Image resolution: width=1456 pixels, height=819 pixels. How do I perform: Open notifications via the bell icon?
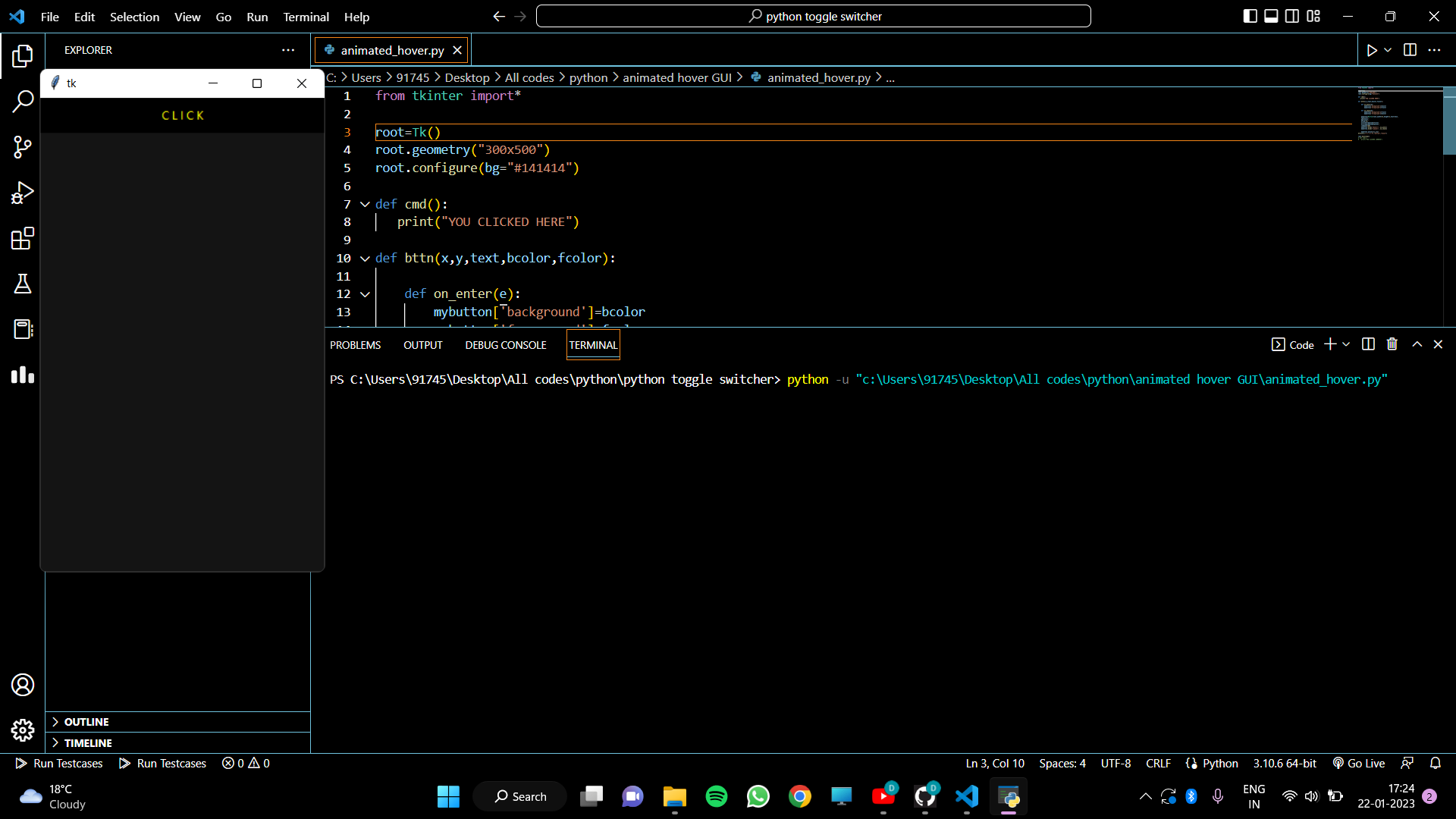(1436, 763)
